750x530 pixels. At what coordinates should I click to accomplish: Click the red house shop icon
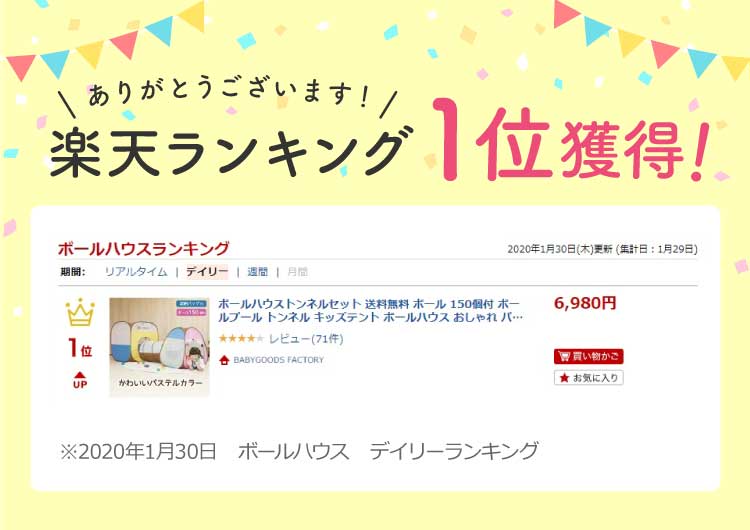[224, 360]
